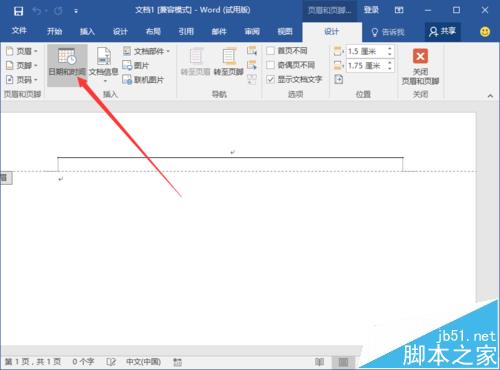Click the language 中文(中国) in status bar
The width and height of the screenshot is (500, 370).
(x=143, y=362)
